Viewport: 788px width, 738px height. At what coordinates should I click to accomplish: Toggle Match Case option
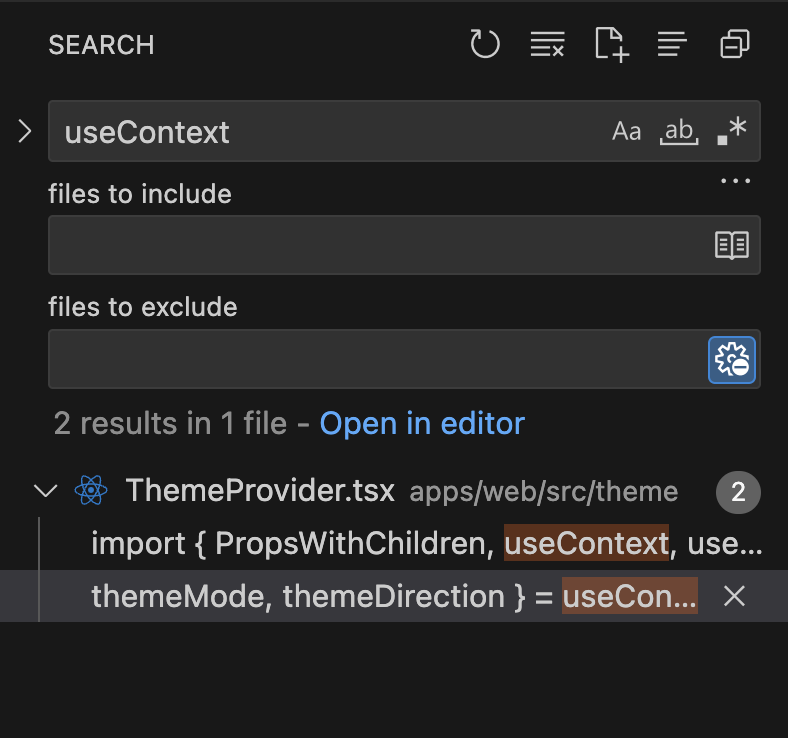click(x=627, y=131)
